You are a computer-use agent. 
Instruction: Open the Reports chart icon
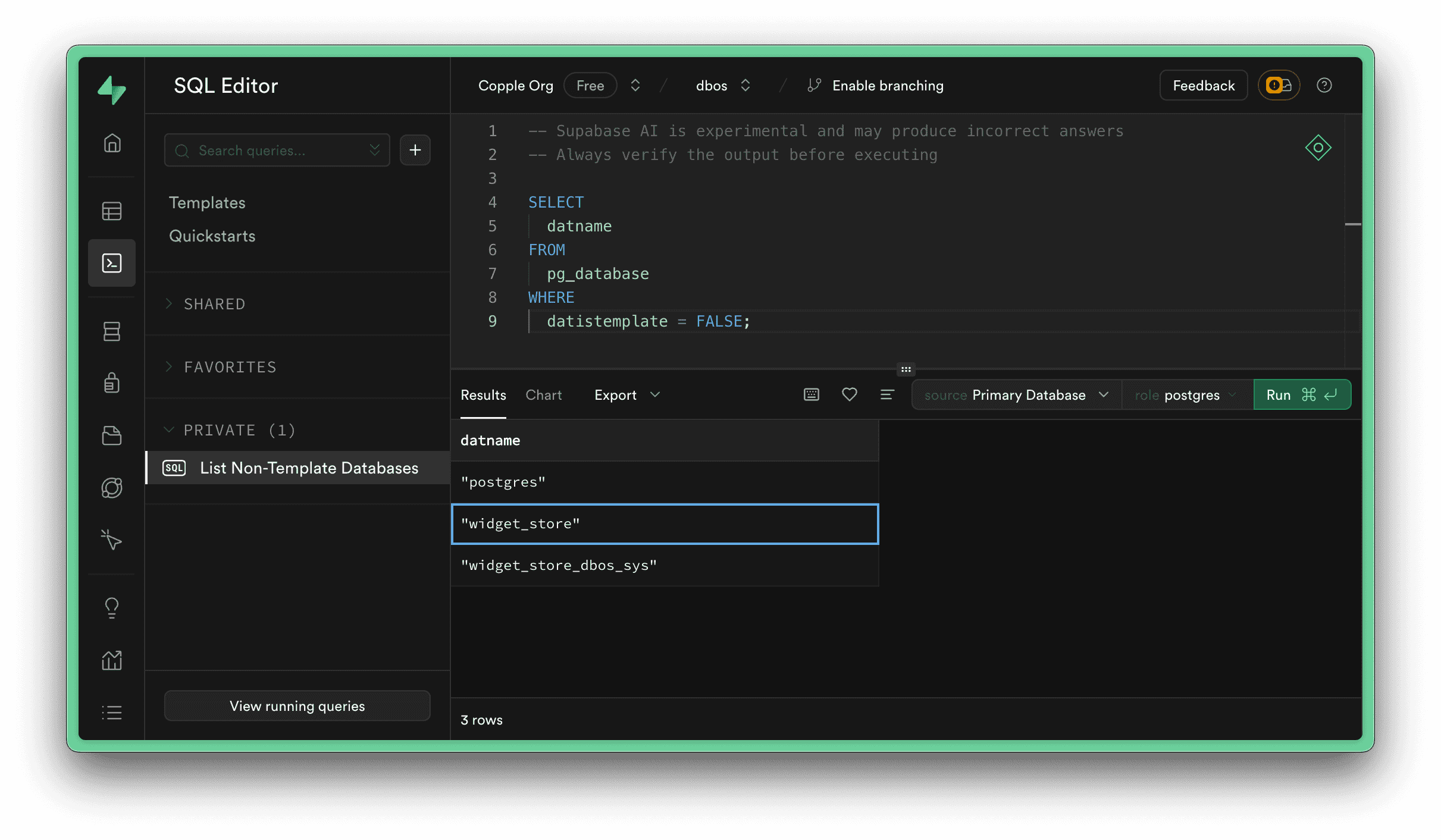click(x=112, y=659)
